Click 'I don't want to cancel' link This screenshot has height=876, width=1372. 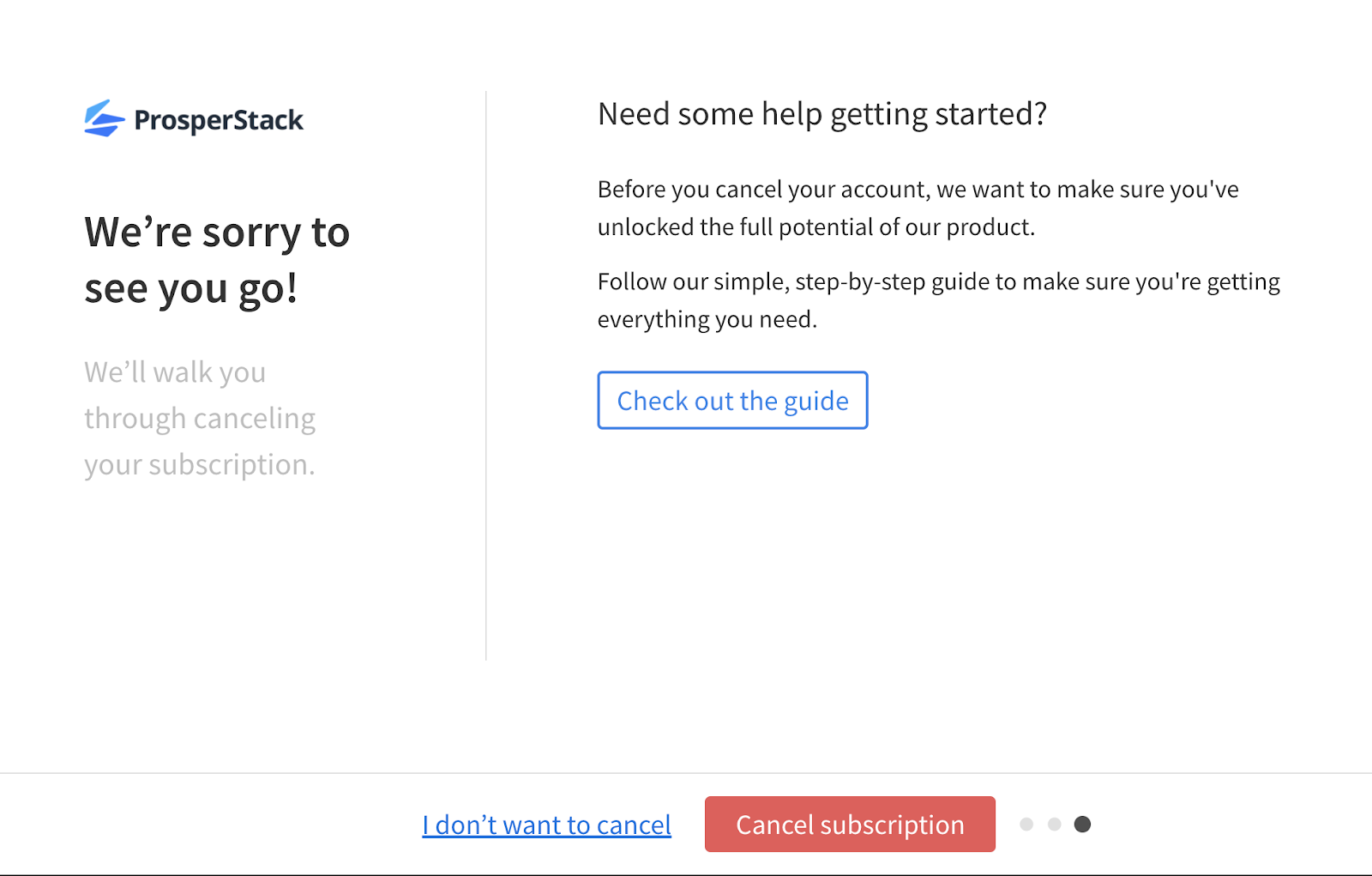click(x=546, y=825)
